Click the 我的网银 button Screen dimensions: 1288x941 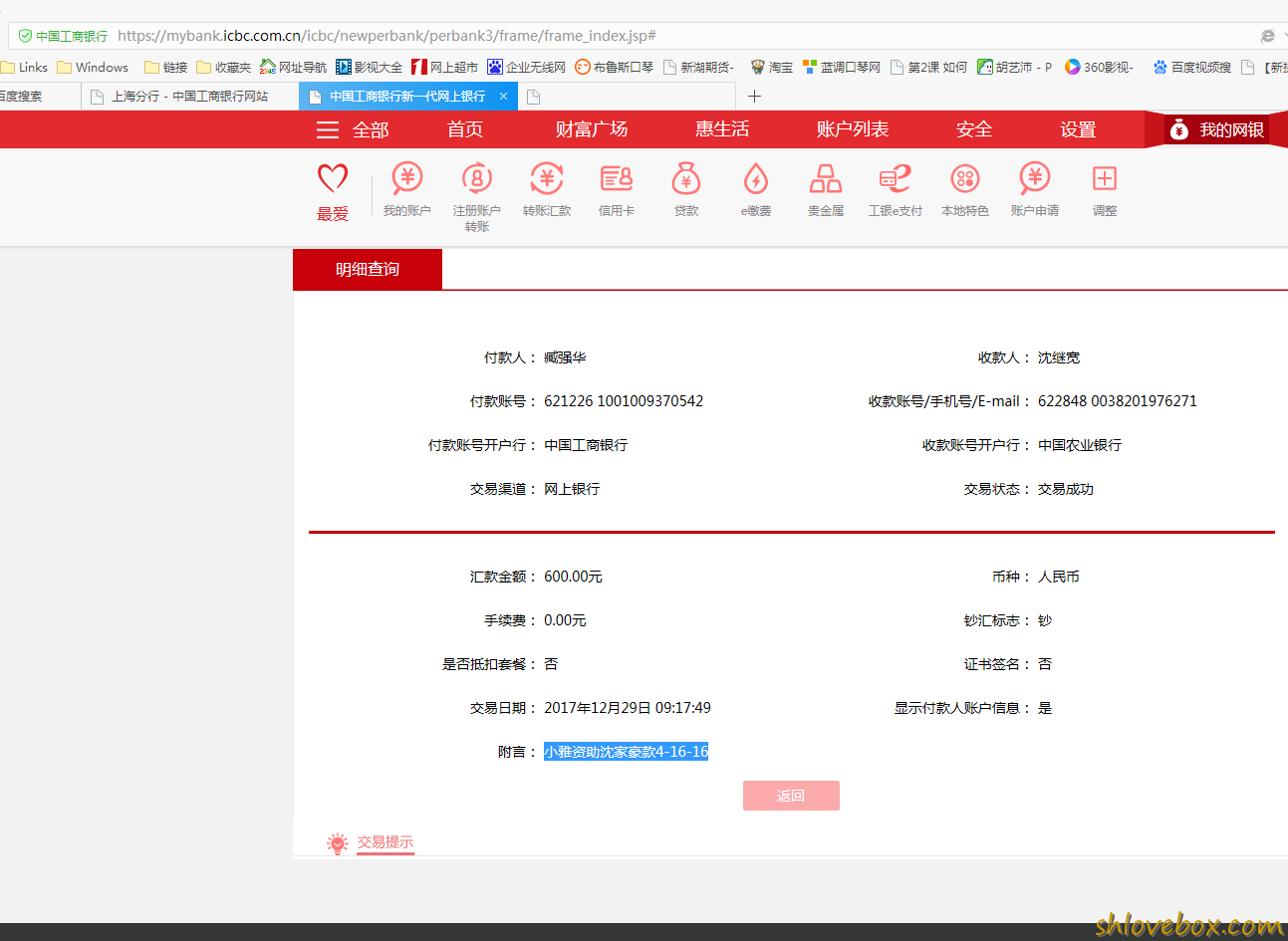point(1216,129)
